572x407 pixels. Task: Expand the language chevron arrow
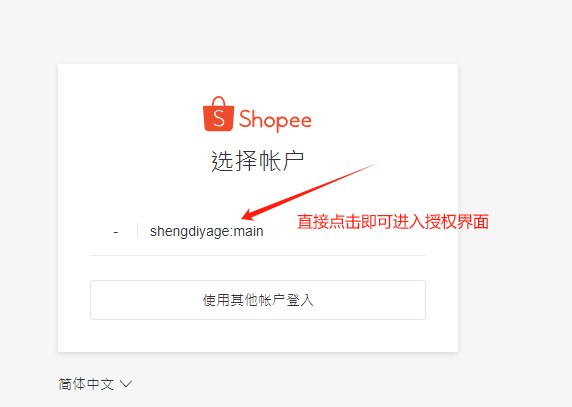pos(126,384)
